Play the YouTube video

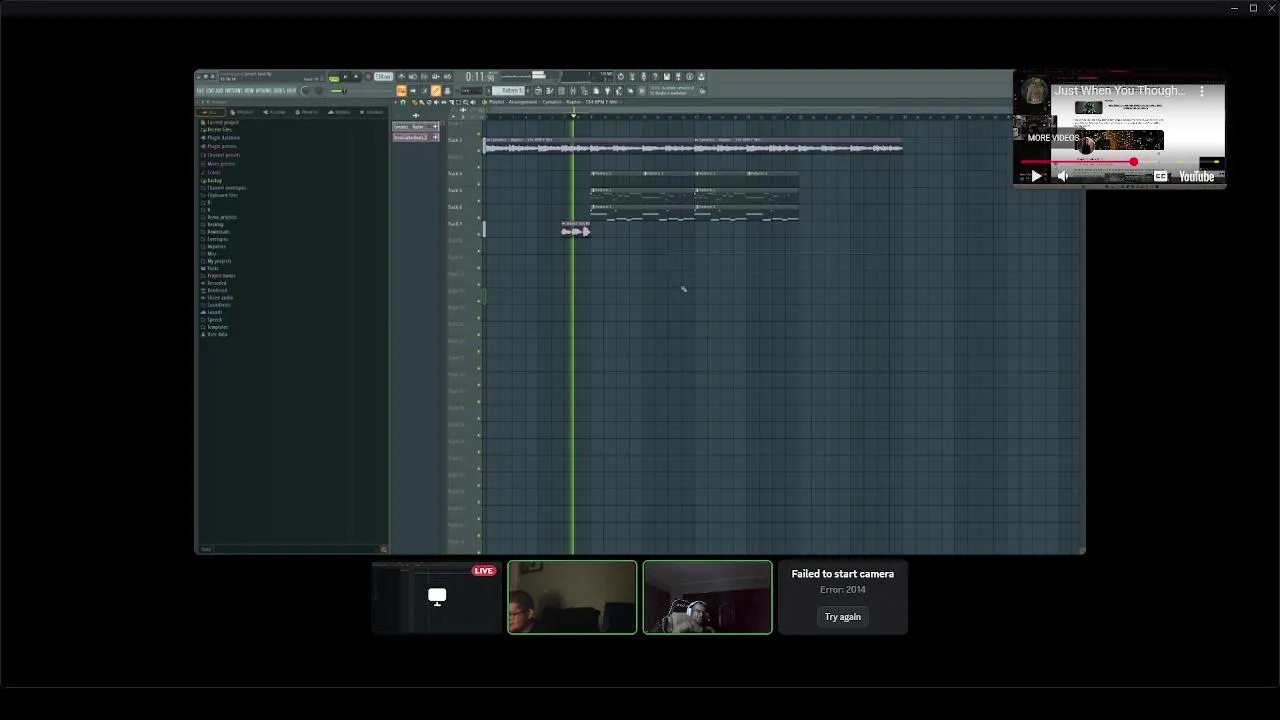tap(1036, 176)
